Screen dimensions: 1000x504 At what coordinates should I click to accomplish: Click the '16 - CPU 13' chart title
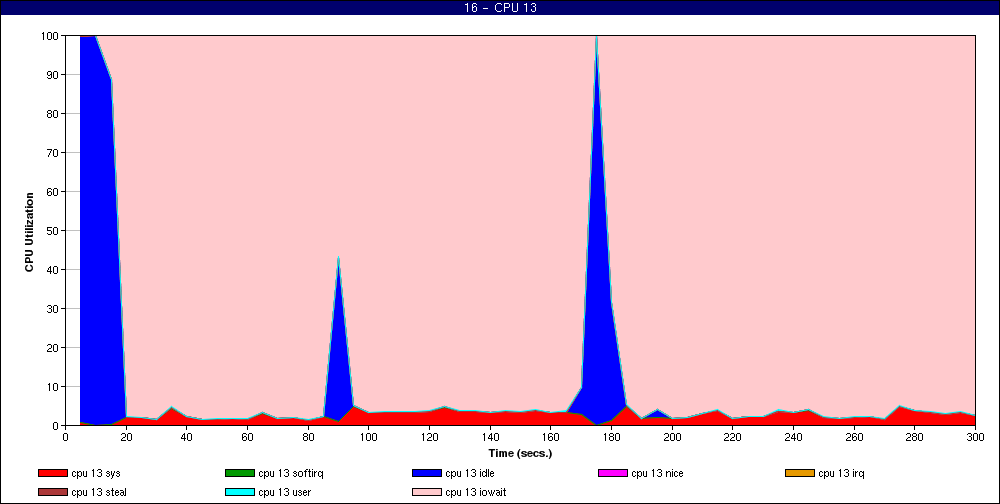(x=500, y=8)
